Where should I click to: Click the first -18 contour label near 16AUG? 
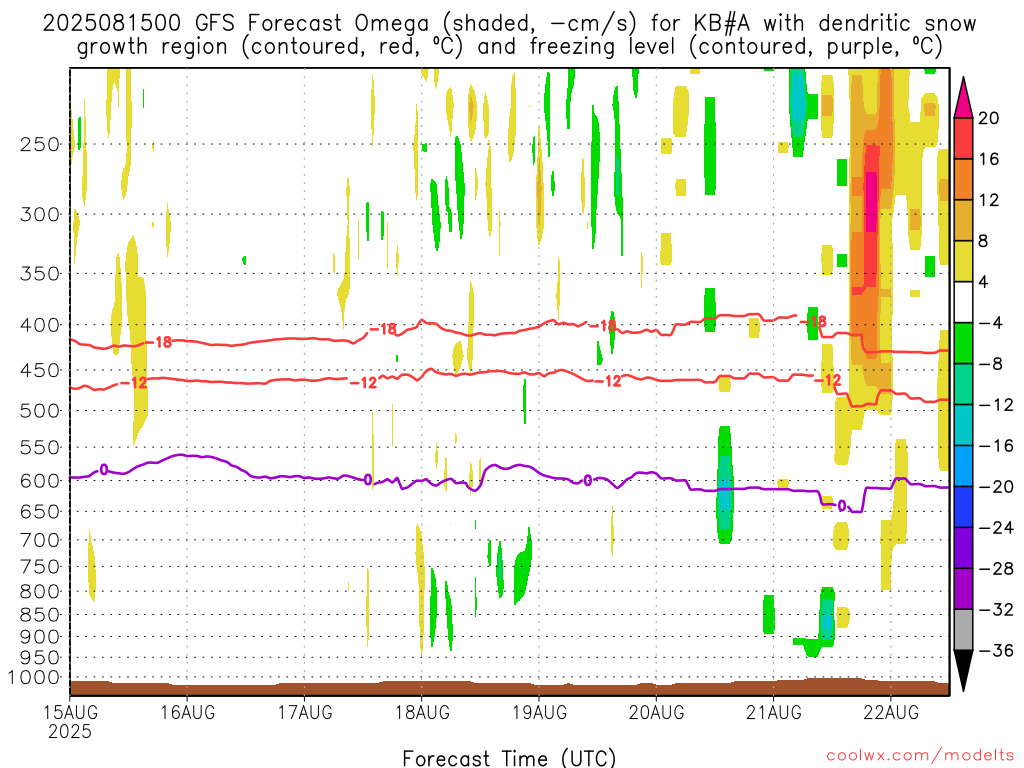pos(159,342)
